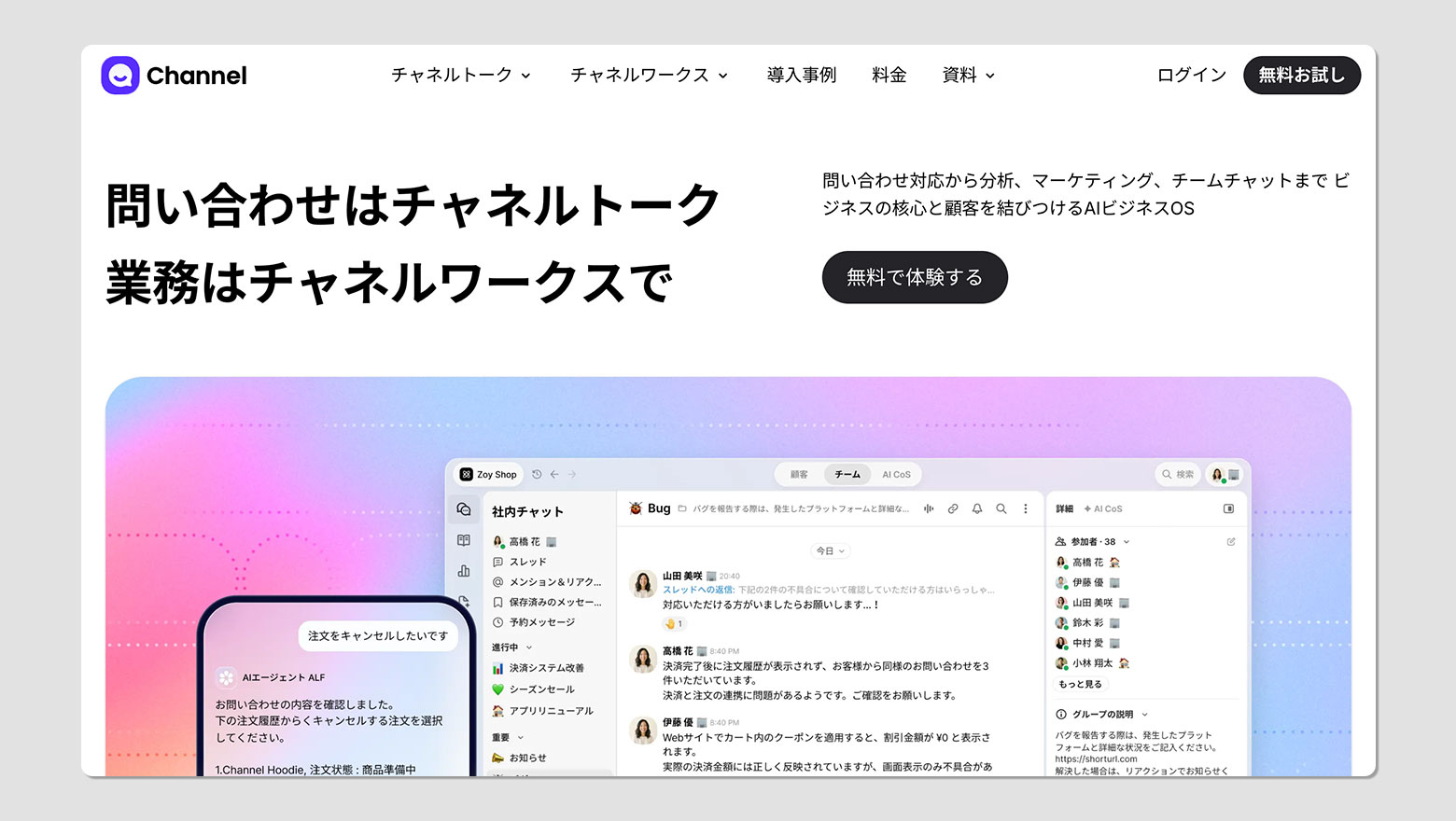Click the Zoy Shop workspace button

[488, 474]
